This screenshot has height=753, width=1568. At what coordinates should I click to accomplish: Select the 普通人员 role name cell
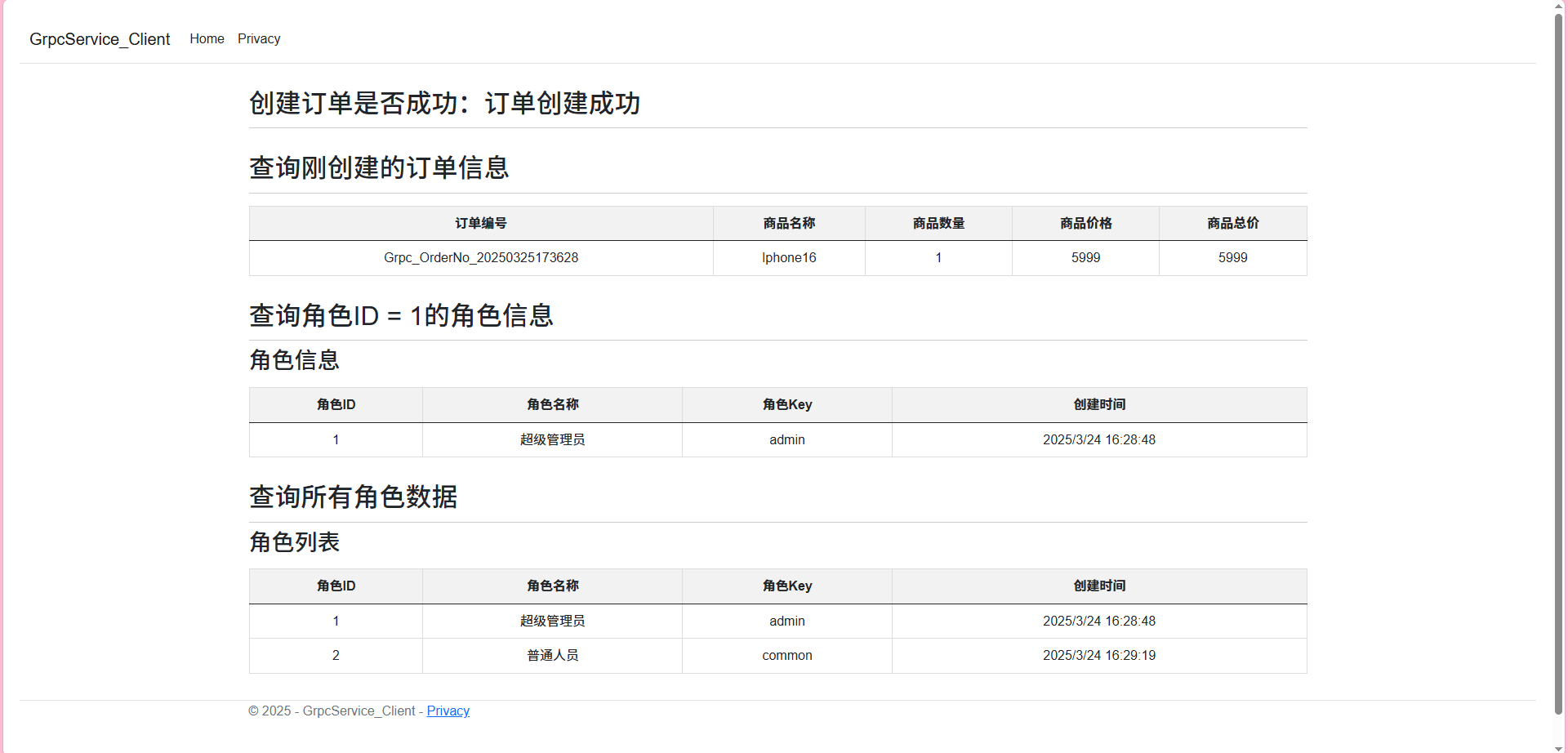pyautogui.click(x=553, y=655)
